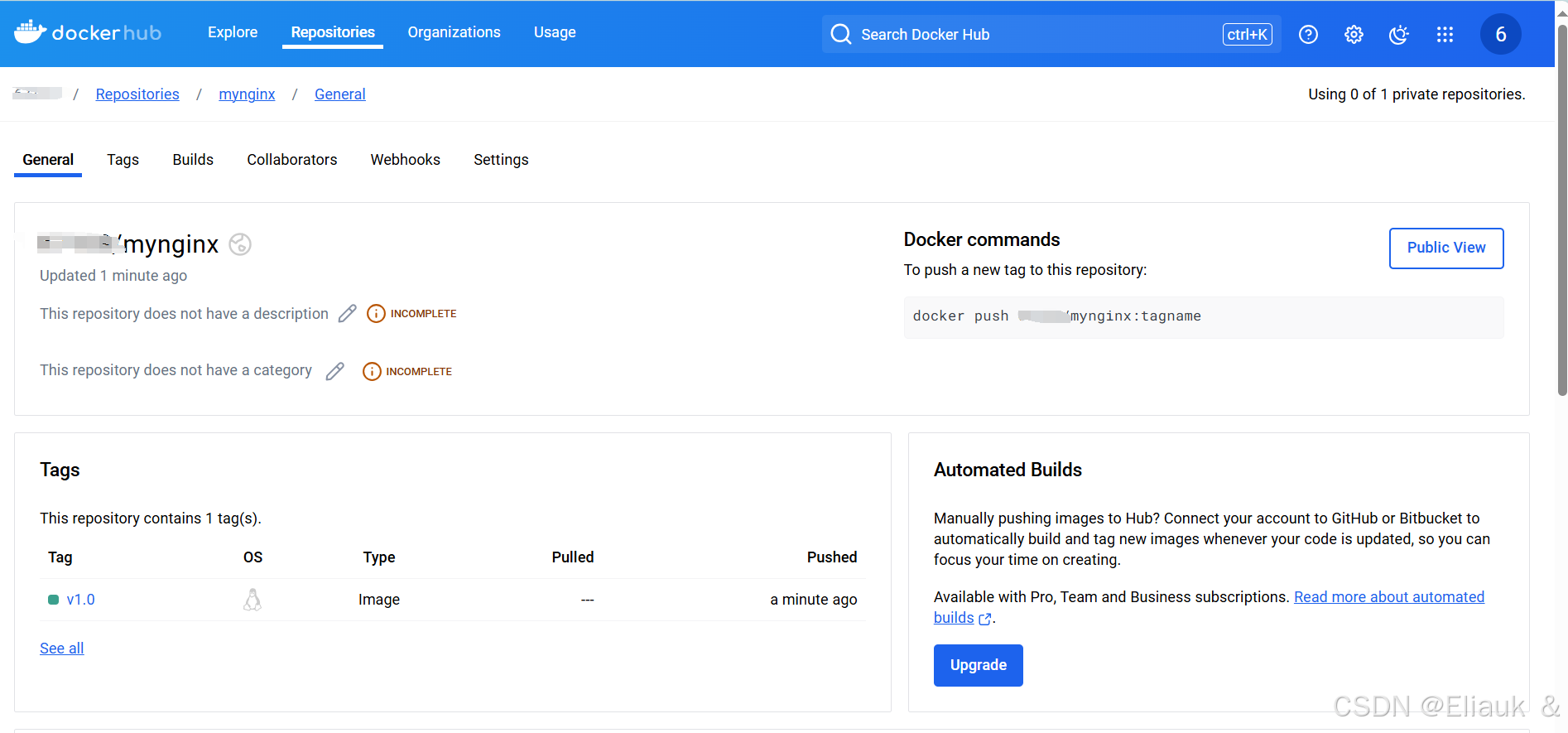
Task: Click the ctrl+K shortcut badge
Action: tap(1247, 34)
